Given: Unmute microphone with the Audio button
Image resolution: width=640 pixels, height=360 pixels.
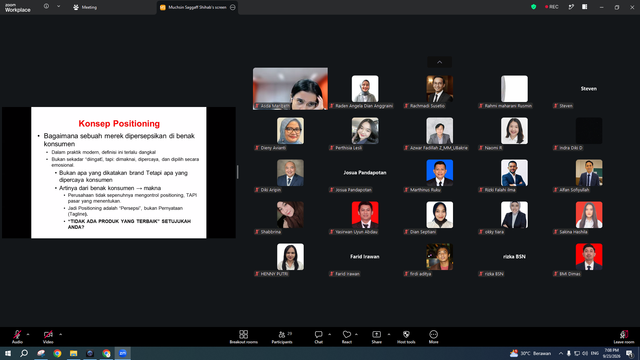Looking at the screenshot, I should click(17, 337).
